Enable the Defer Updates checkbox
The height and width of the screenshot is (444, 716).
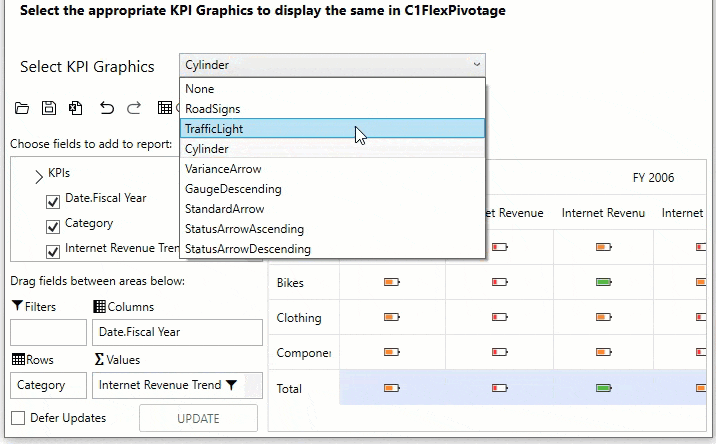tap(18, 418)
